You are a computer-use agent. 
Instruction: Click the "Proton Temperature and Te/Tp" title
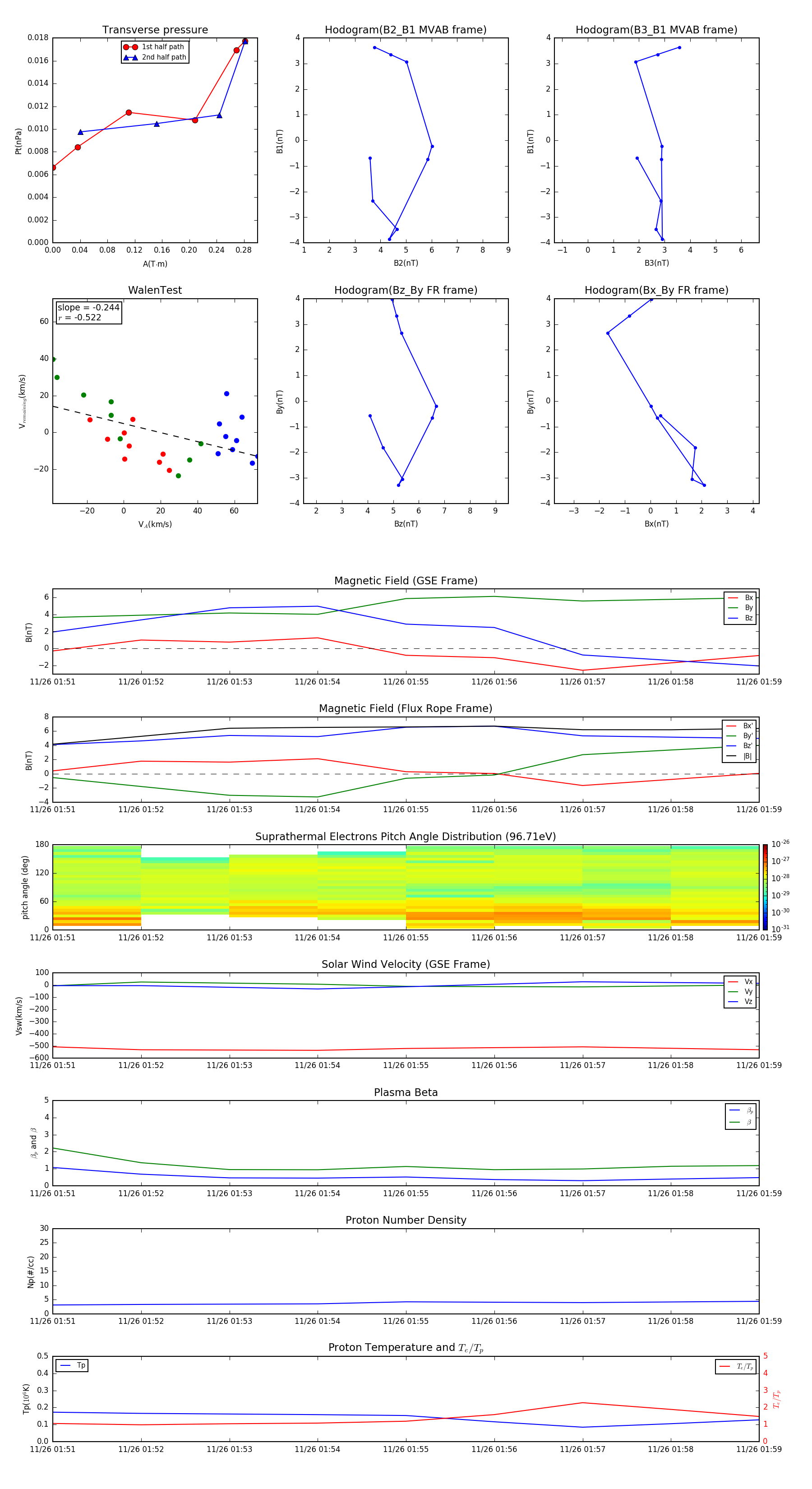point(406,1348)
